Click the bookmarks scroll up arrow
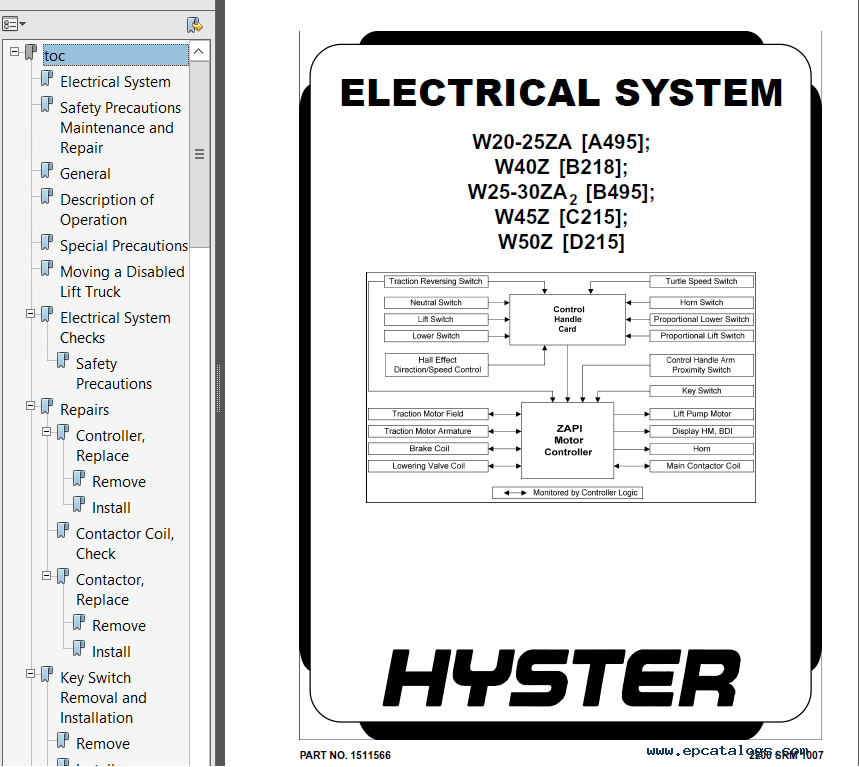The height and width of the screenshot is (767, 859). tap(199, 51)
